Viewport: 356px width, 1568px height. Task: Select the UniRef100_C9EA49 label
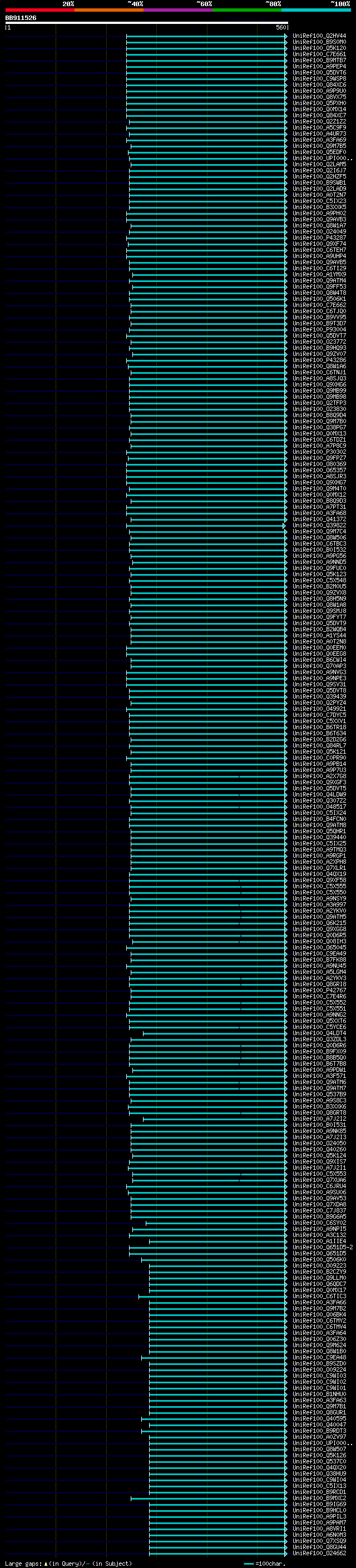coord(319,953)
